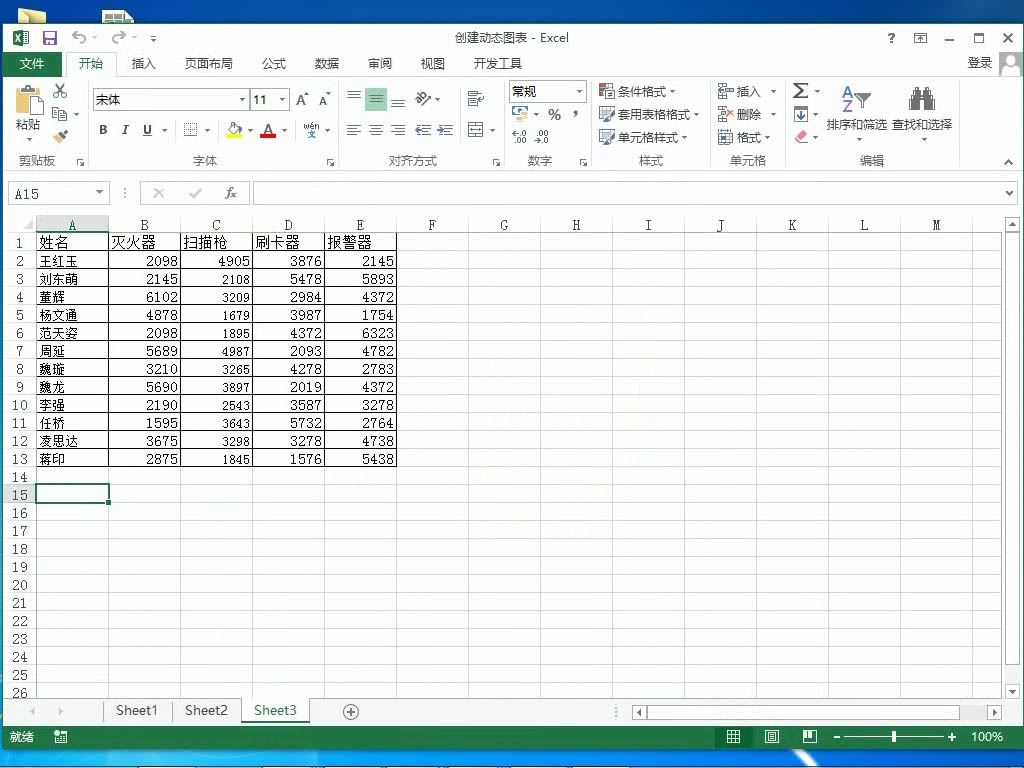Apply red font color A
This screenshot has height=768, width=1024.
click(x=268, y=130)
